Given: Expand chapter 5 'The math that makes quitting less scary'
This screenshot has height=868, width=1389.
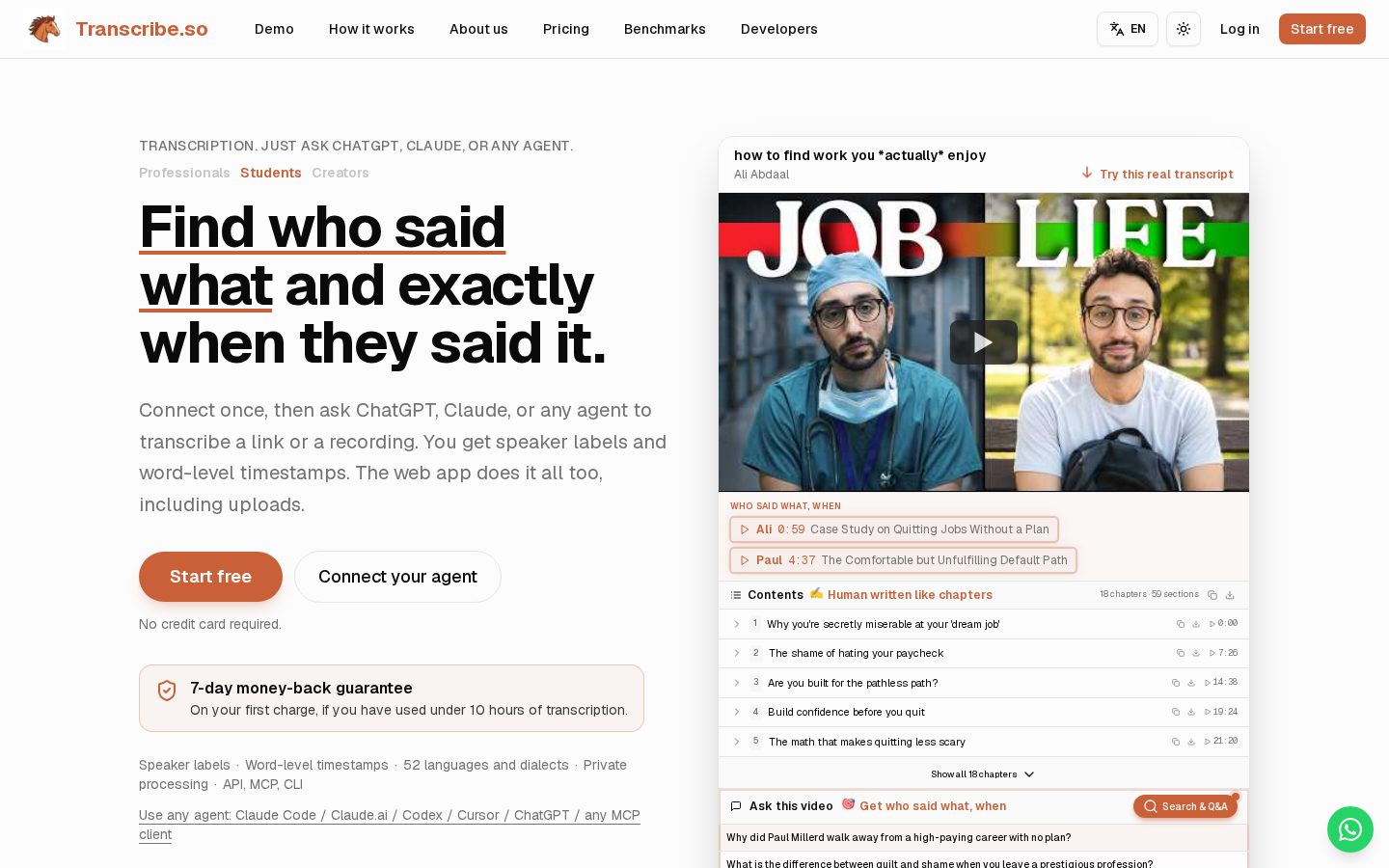Looking at the screenshot, I should click(737, 742).
